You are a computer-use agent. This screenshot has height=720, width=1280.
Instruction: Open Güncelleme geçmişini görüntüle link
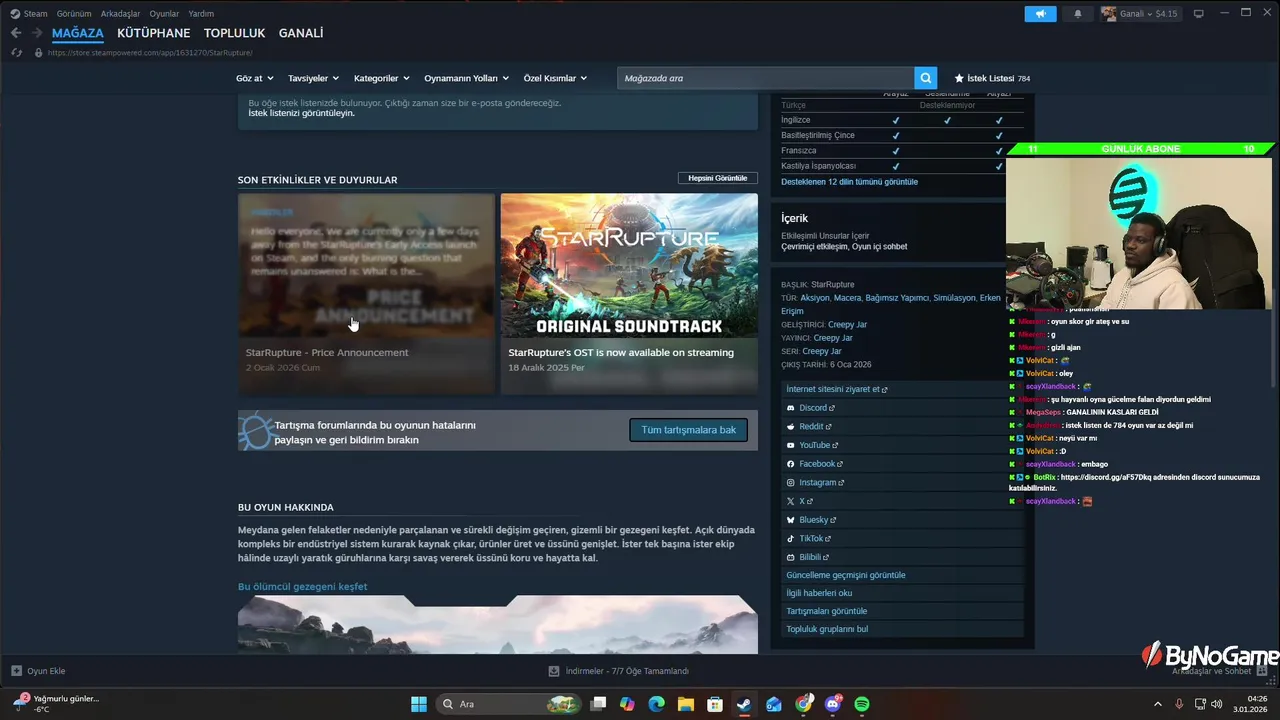846,575
